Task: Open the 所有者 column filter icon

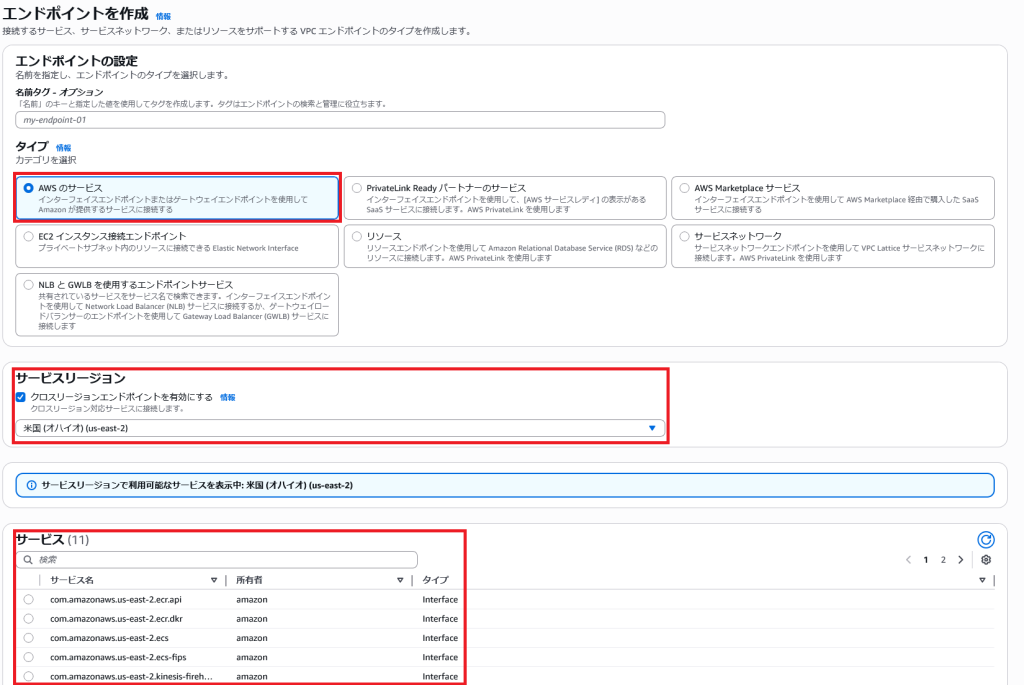Action: coord(399,580)
